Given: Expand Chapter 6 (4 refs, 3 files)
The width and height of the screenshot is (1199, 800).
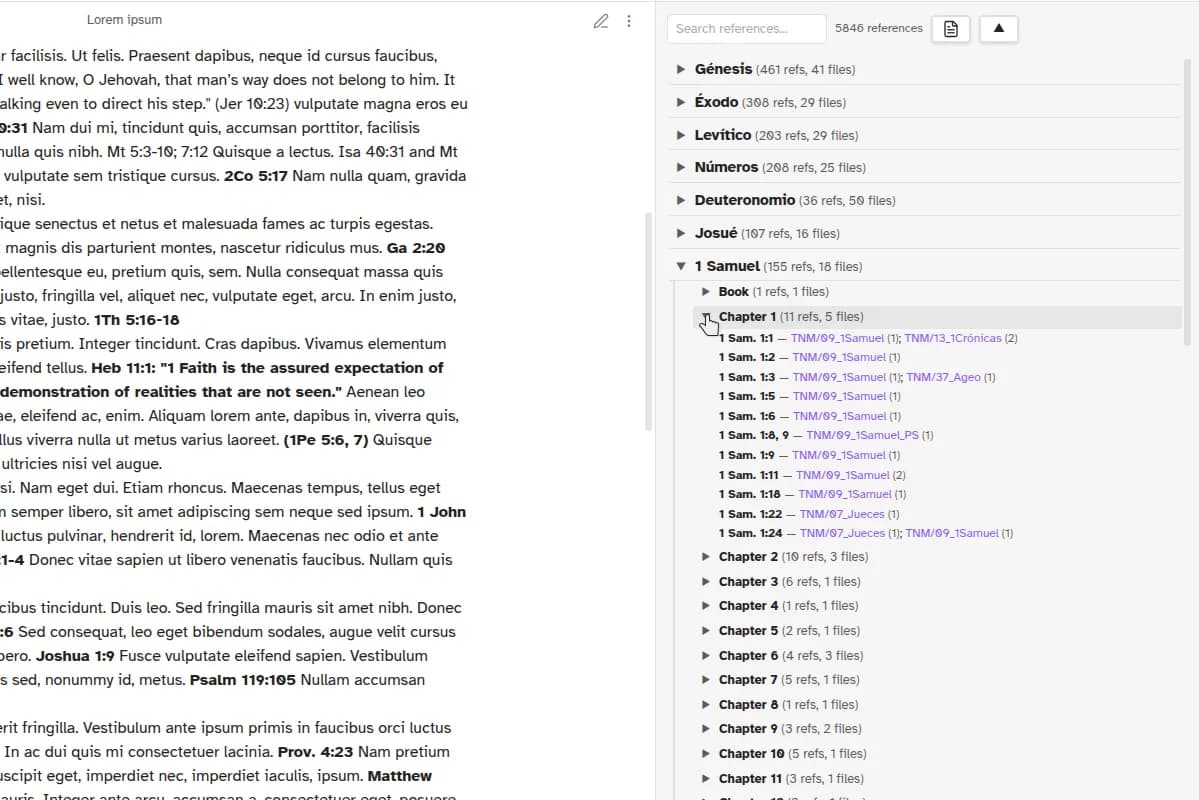Looking at the screenshot, I should pos(706,656).
